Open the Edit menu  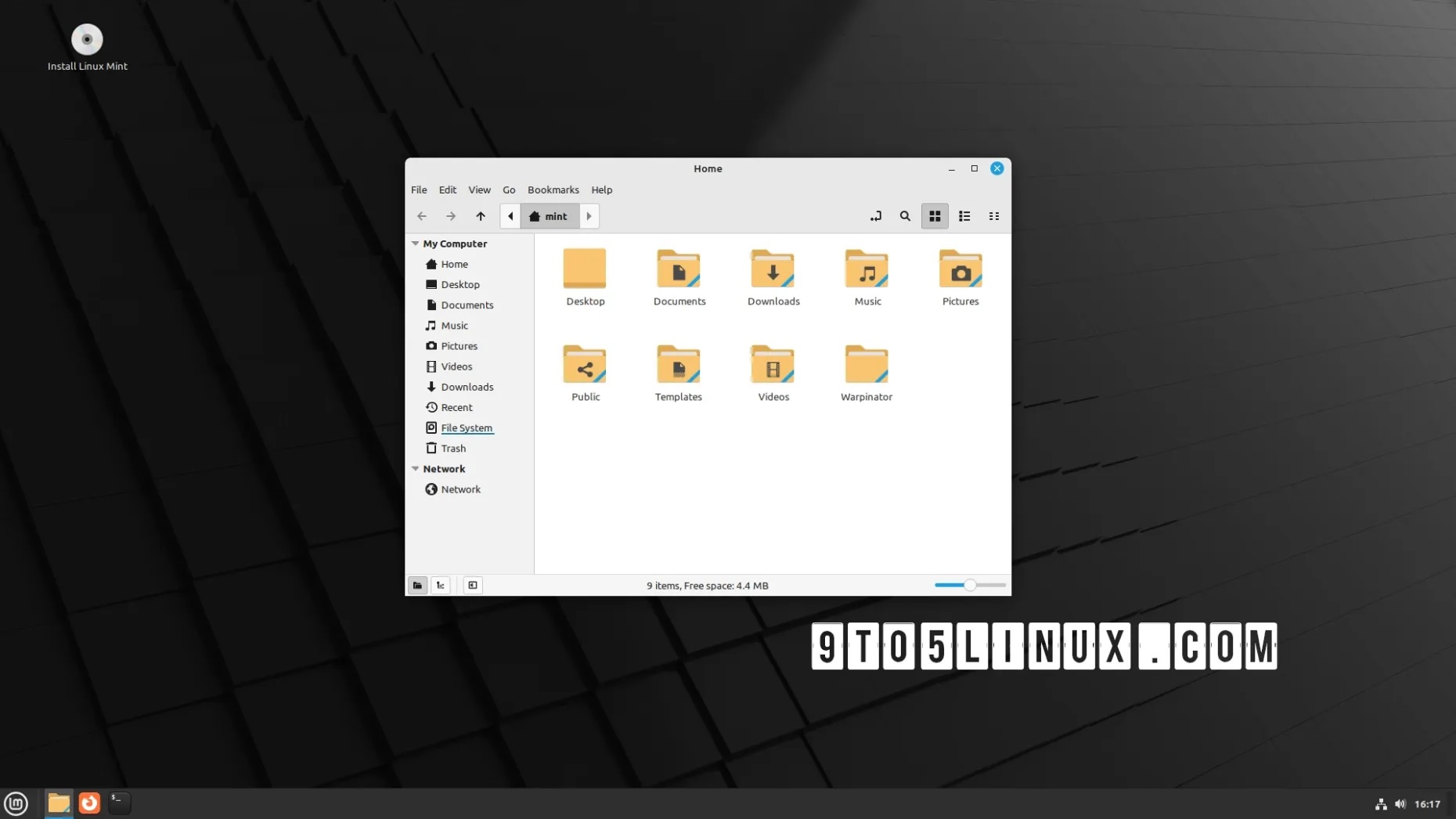click(448, 190)
